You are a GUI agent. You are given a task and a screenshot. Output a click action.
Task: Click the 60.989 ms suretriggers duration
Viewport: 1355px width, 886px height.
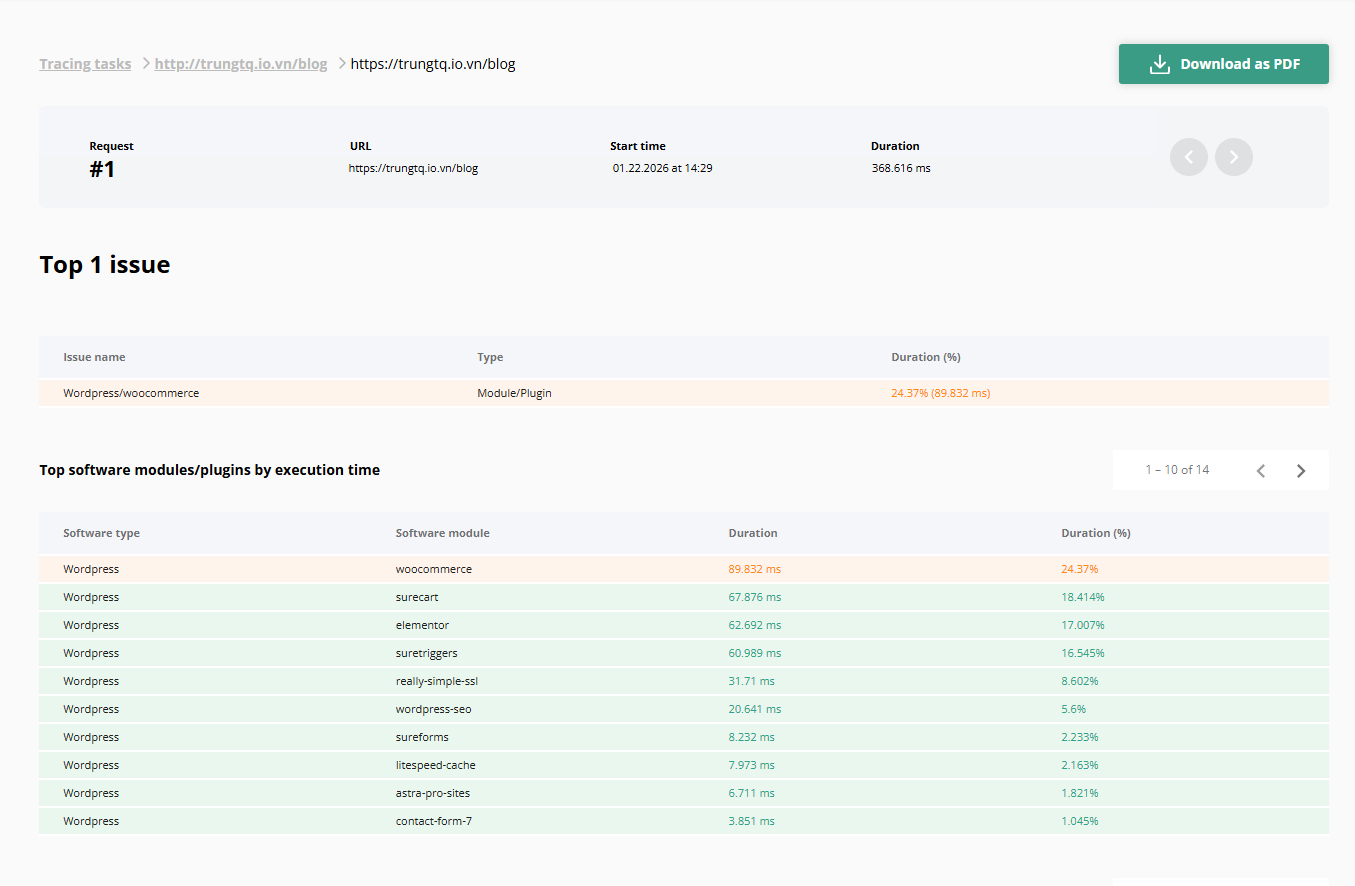click(755, 653)
